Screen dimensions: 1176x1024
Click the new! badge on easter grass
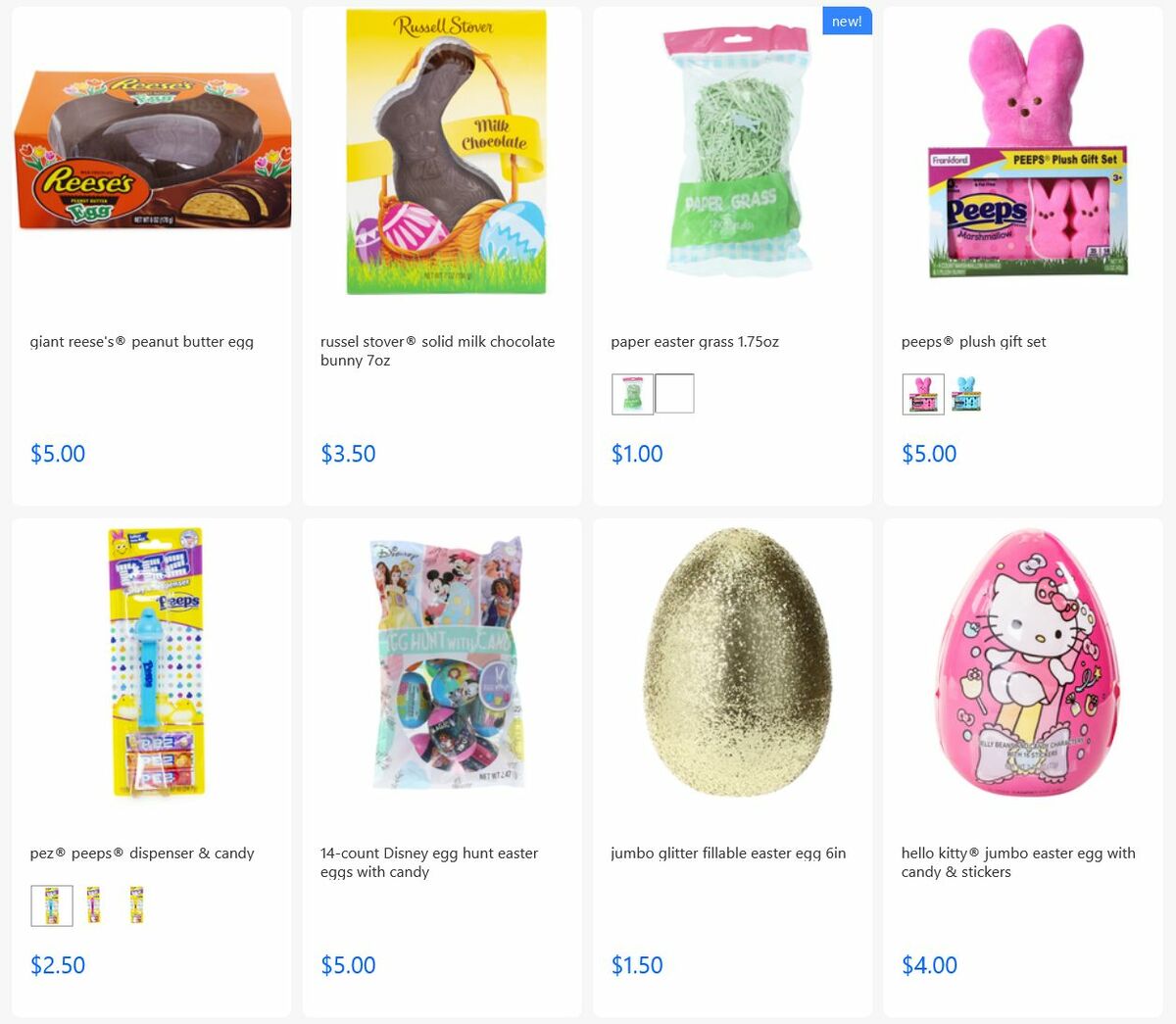(x=847, y=20)
